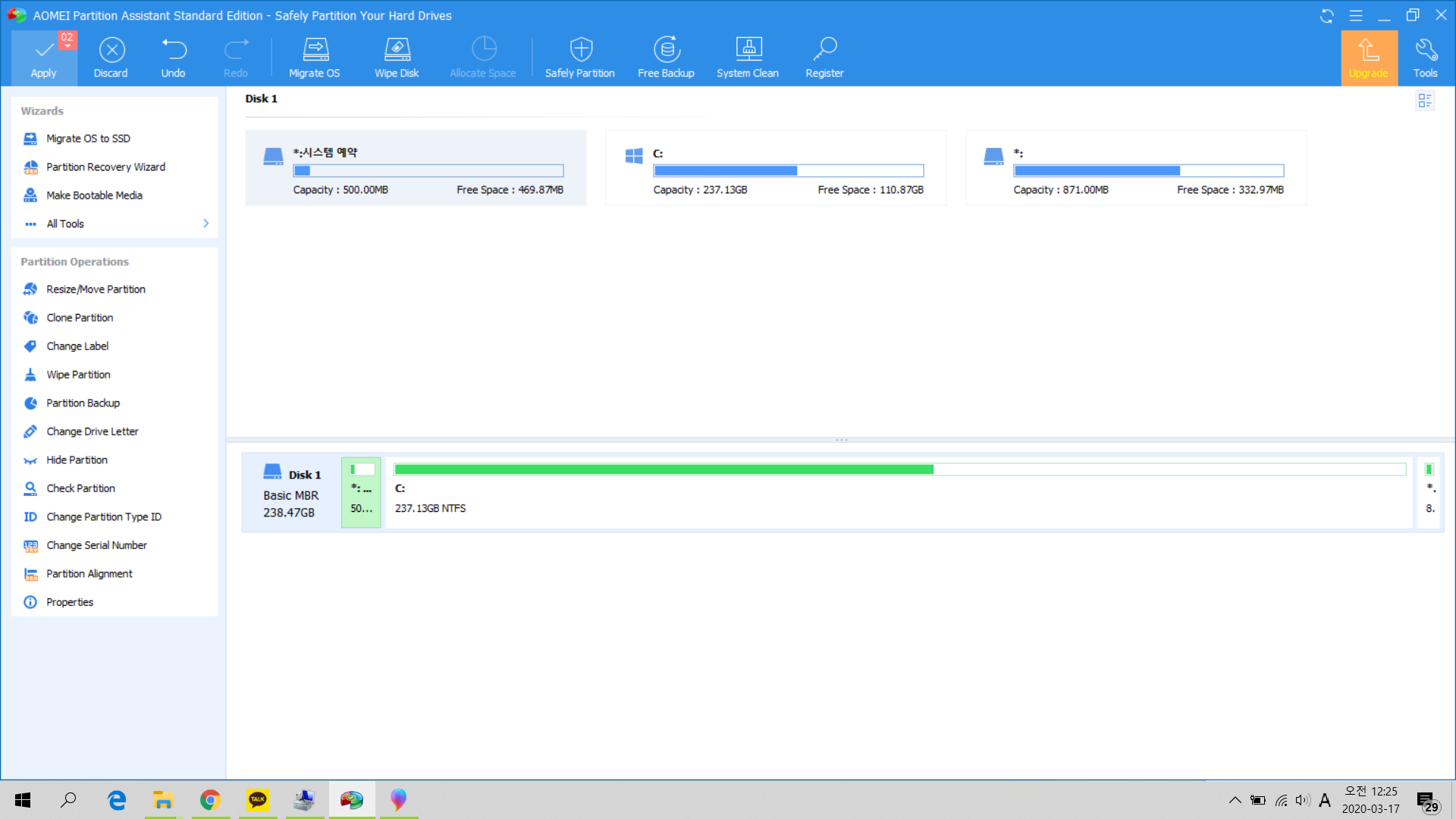
Task: Click the Apply pending operations icon
Action: tap(44, 51)
